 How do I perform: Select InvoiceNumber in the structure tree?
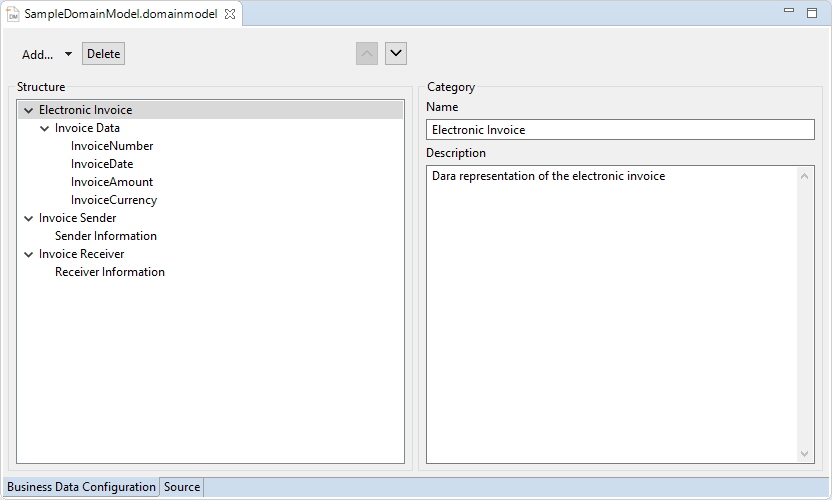pos(112,146)
